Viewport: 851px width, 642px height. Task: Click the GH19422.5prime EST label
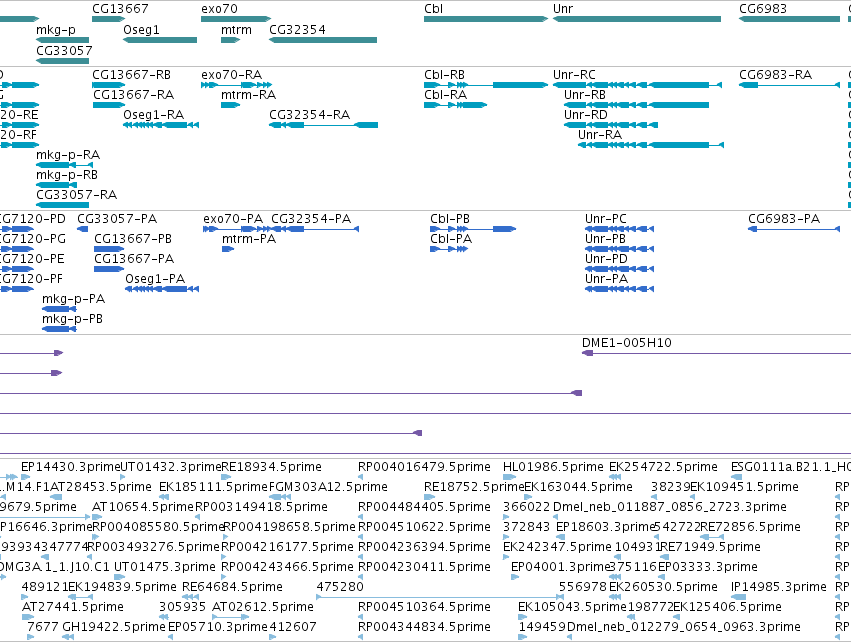tap(113, 627)
